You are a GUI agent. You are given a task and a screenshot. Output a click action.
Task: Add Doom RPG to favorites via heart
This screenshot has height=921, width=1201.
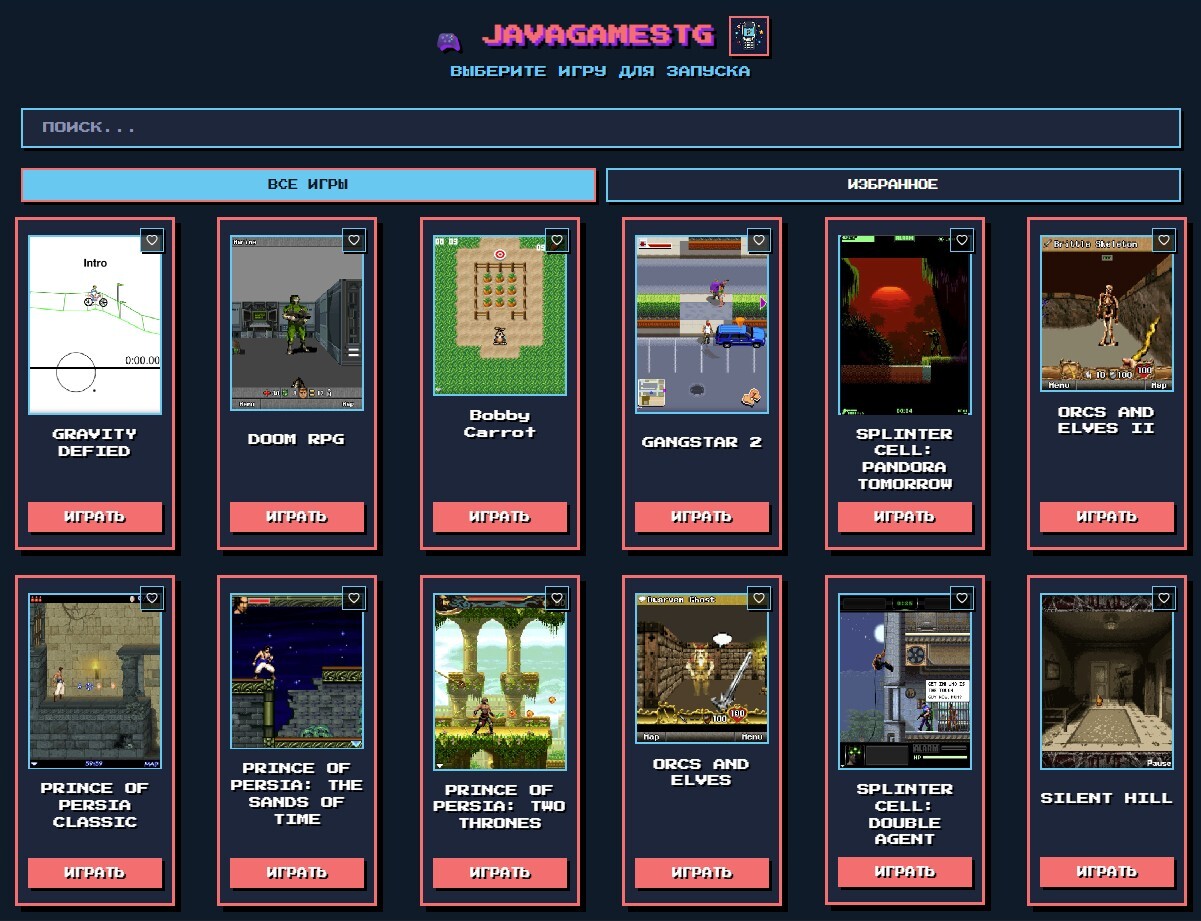(354, 240)
